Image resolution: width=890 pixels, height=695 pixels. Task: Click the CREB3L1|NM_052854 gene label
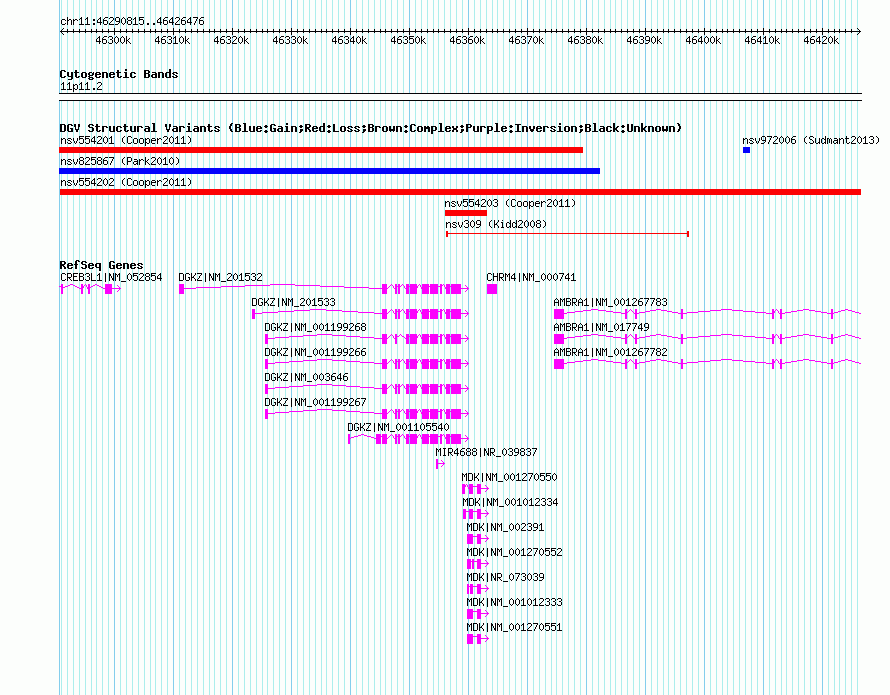coord(111,277)
